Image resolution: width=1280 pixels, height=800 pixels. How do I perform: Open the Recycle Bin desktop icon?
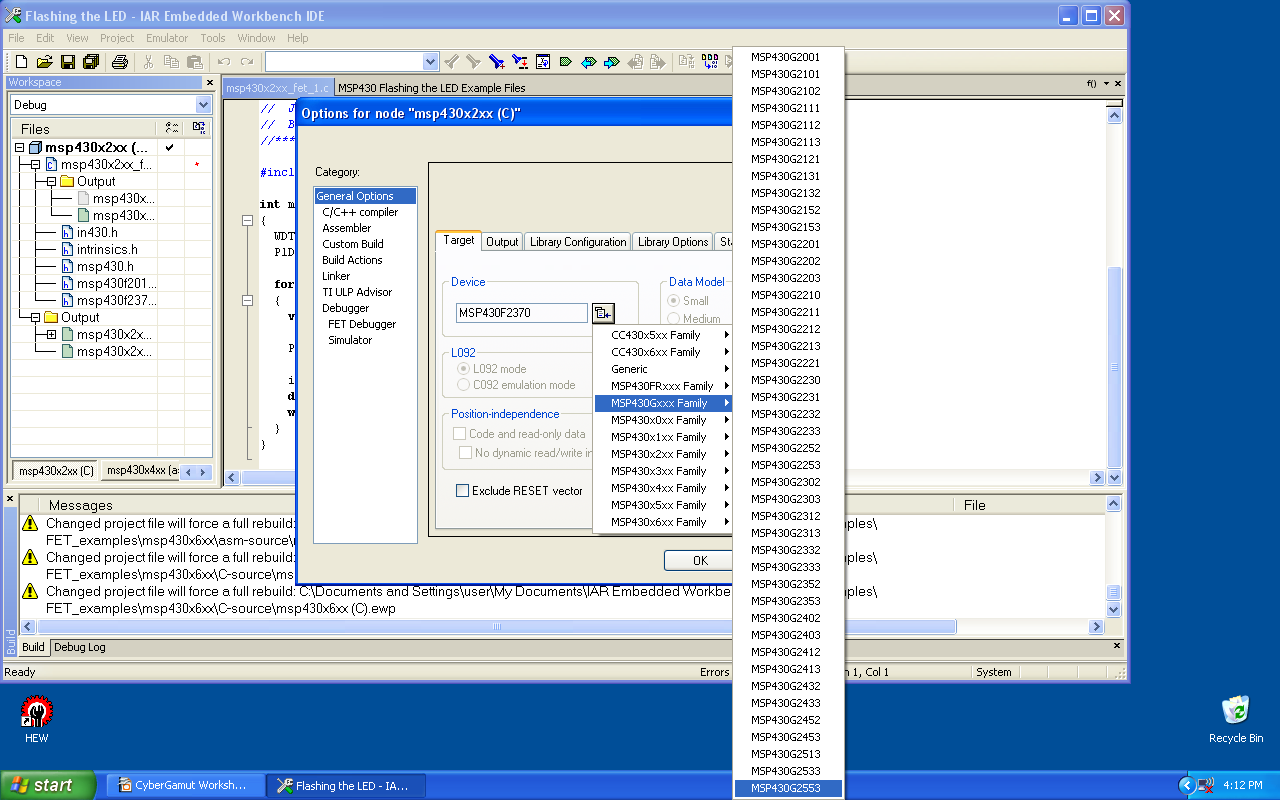(x=1236, y=719)
